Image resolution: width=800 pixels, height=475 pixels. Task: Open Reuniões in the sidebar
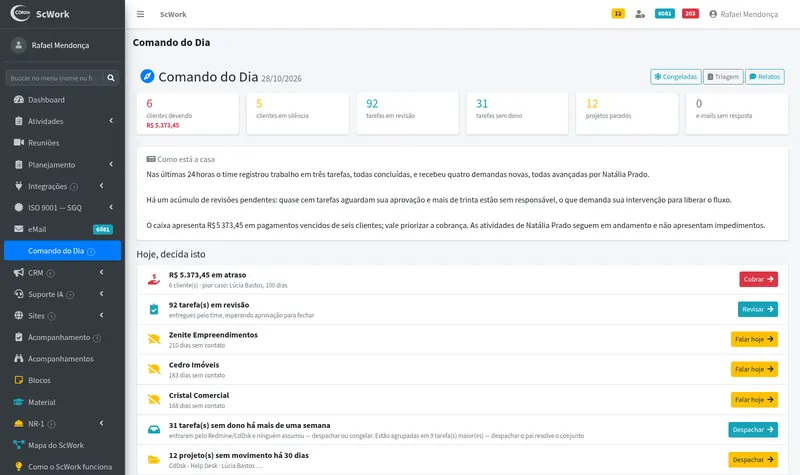pos(62,143)
